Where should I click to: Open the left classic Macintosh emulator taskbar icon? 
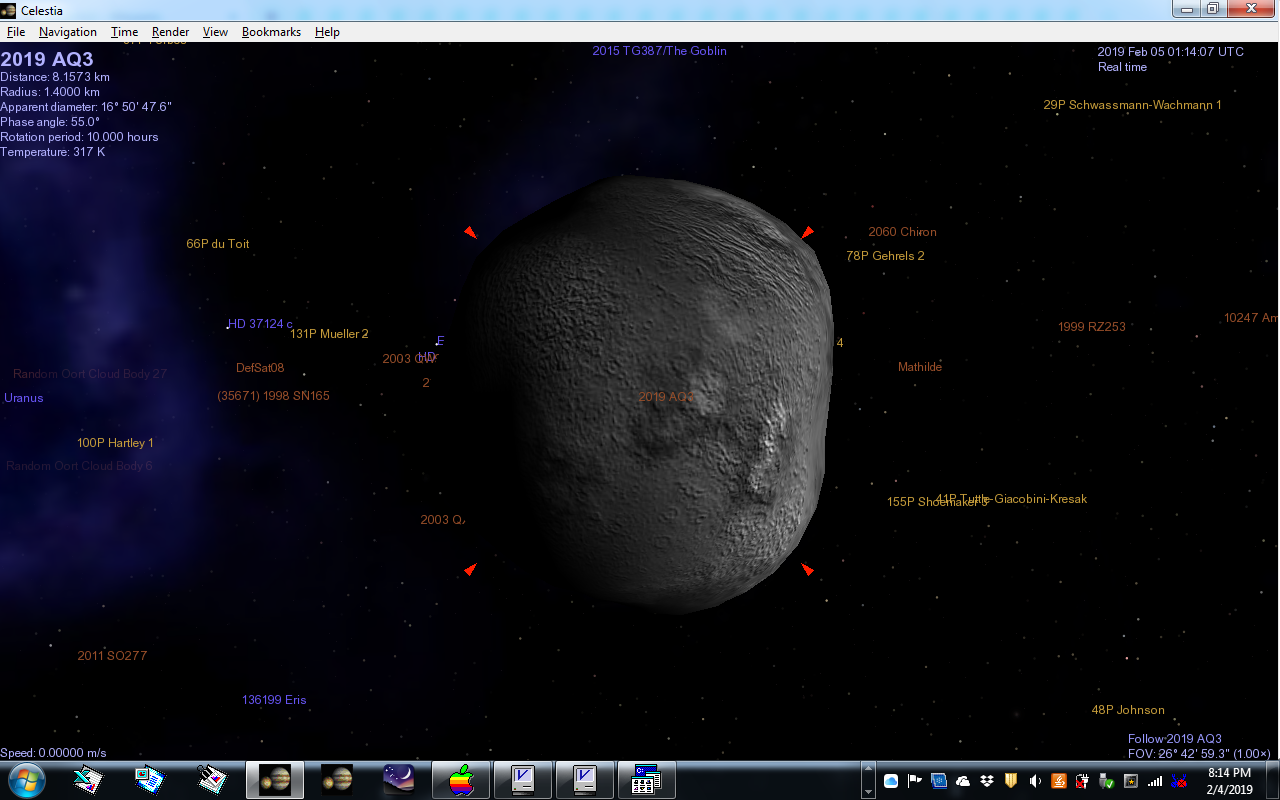pyautogui.click(x=523, y=779)
